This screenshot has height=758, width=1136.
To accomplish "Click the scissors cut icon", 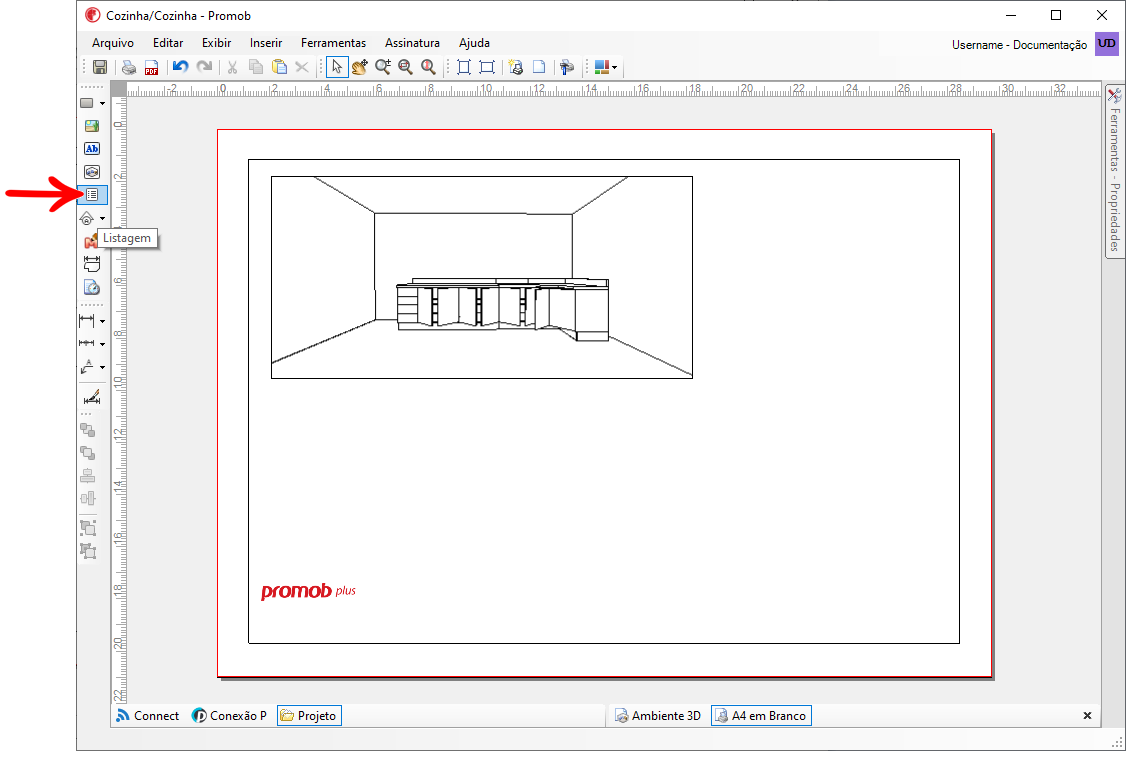I will [233, 67].
